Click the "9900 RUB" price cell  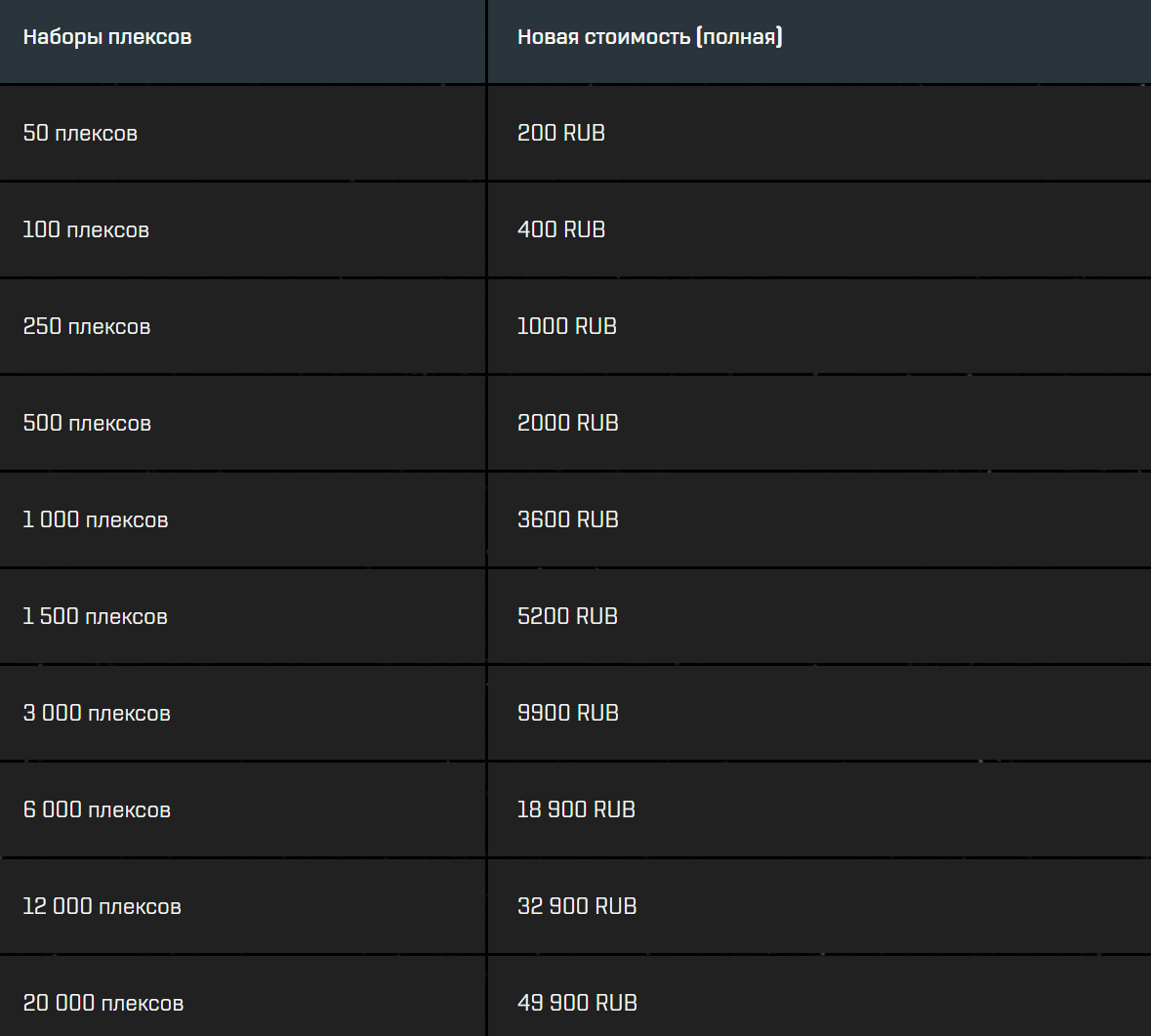tap(568, 713)
